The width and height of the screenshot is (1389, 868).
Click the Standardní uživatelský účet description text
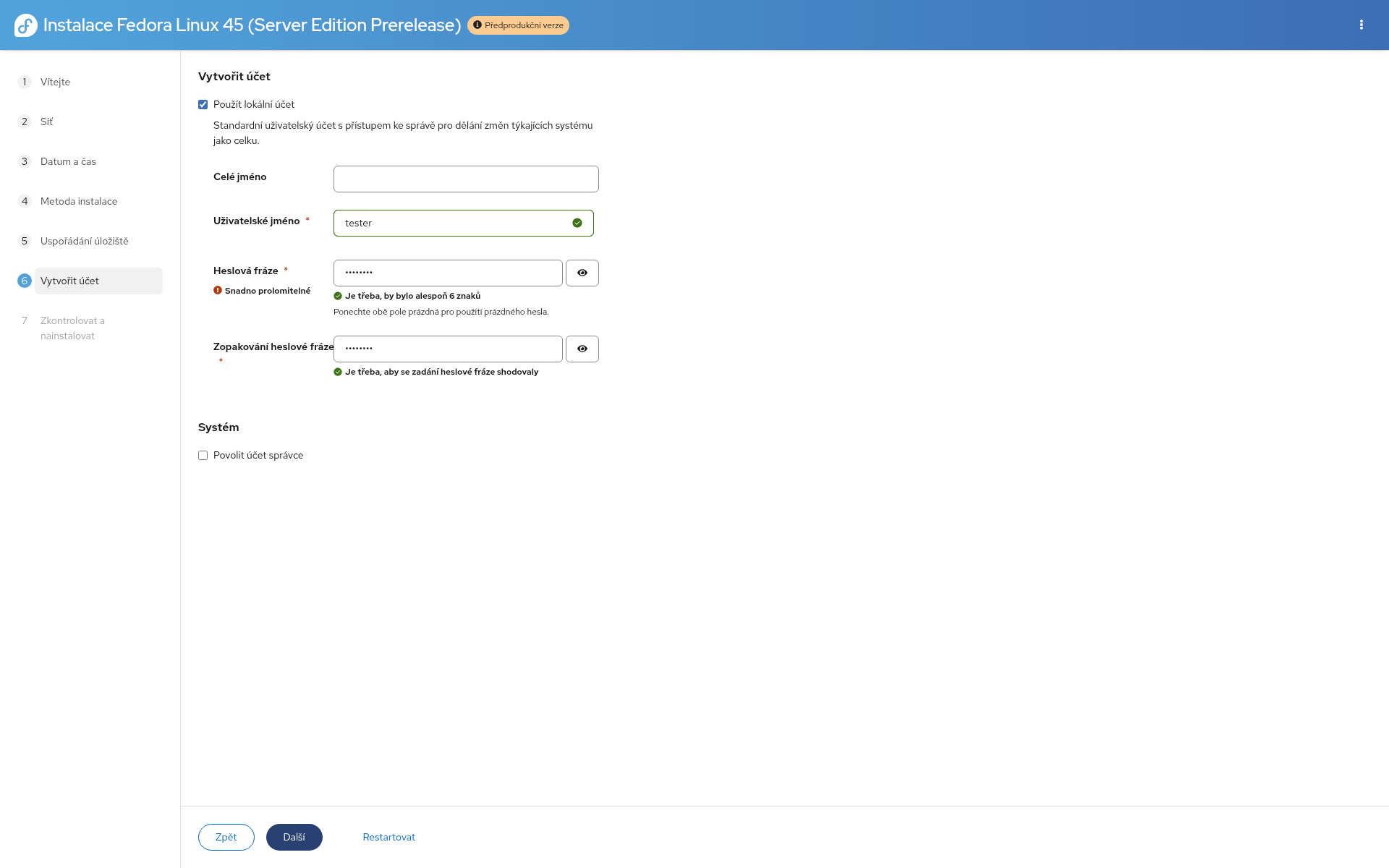[x=403, y=133]
